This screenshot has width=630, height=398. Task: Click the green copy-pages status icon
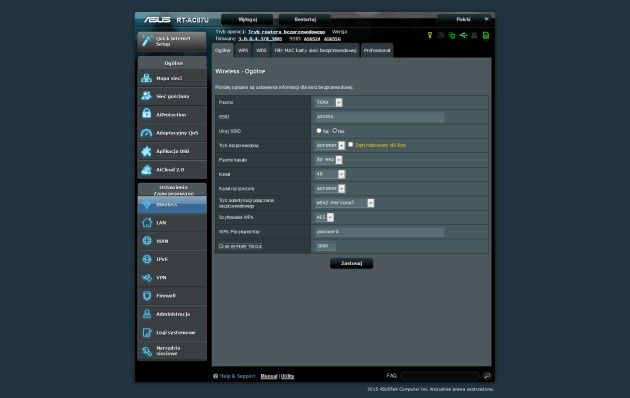coord(452,35)
